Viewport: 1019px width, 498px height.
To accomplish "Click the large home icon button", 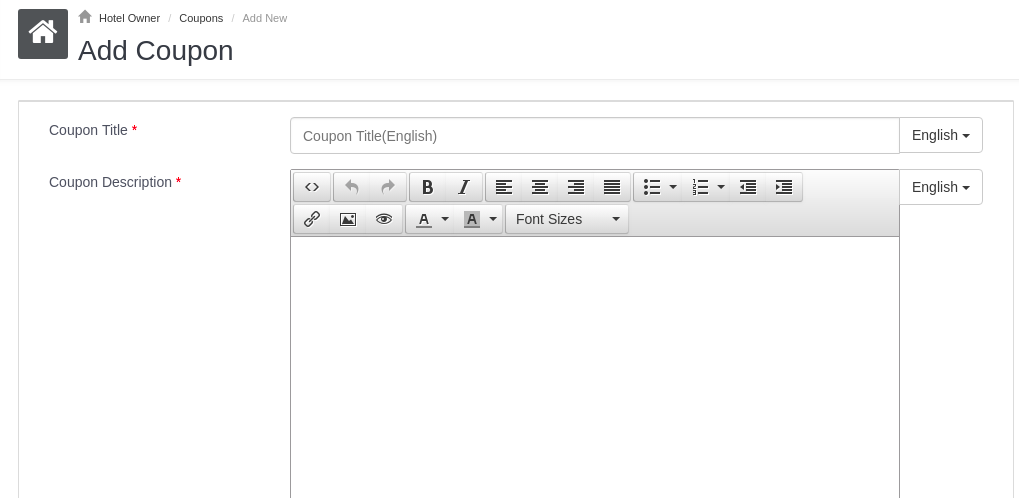I will (x=43, y=34).
